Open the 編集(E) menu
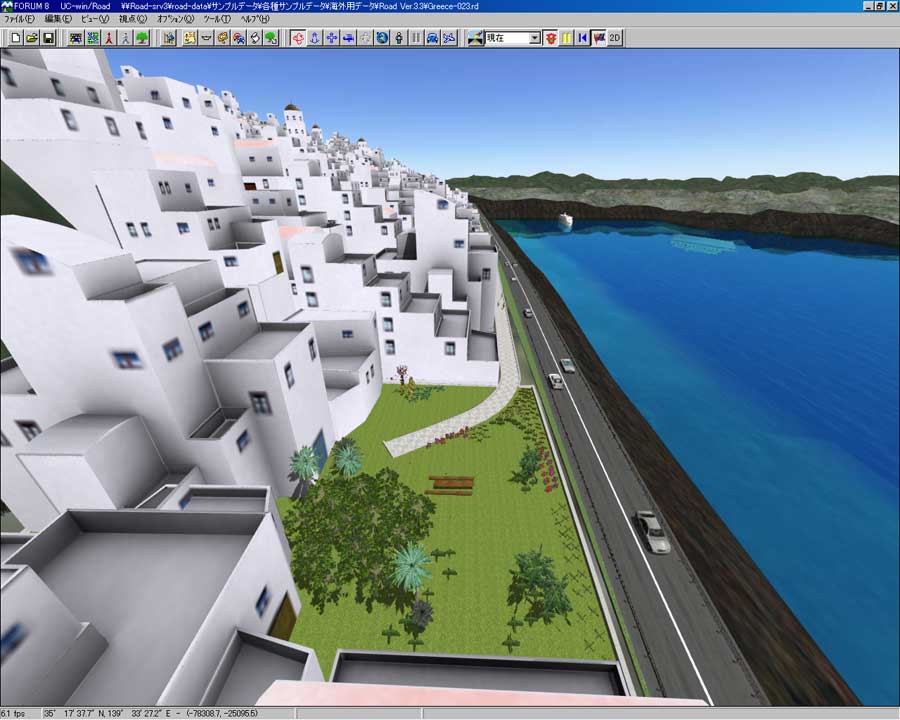Viewport: 900px width, 720px height. tap(59, 18)
